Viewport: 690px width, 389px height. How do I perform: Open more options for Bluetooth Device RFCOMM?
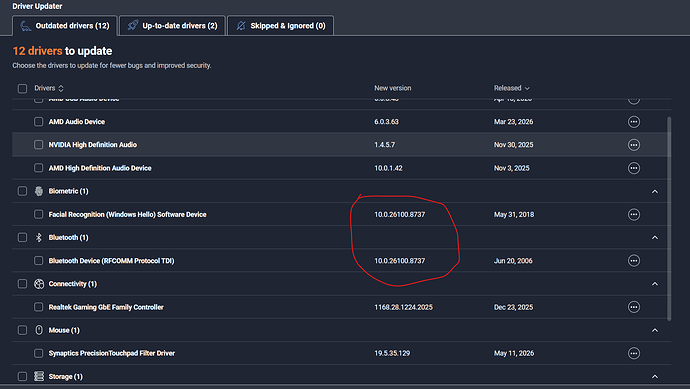(x=634, y=261)
